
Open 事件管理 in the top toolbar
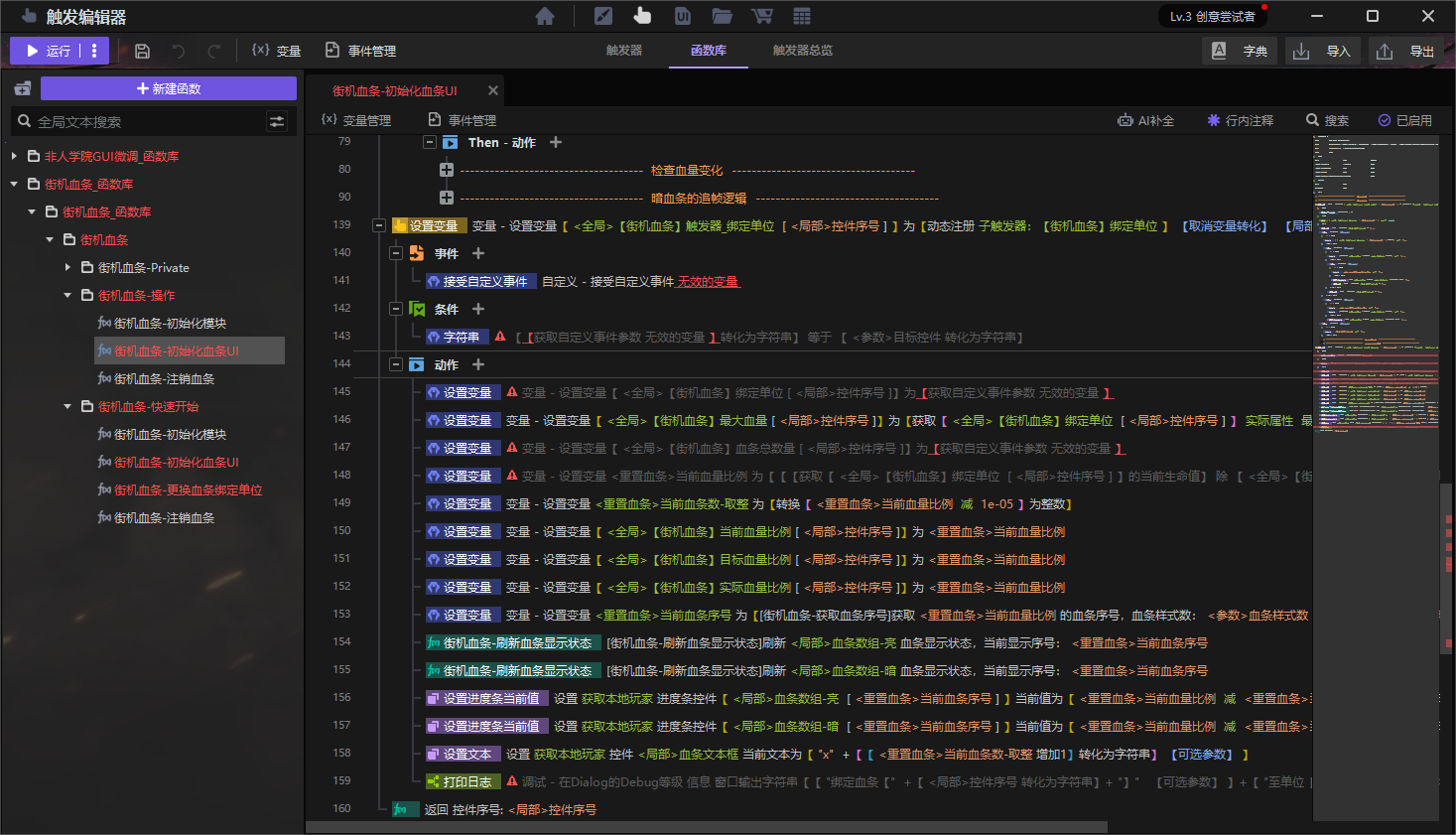tap(361, 51)
